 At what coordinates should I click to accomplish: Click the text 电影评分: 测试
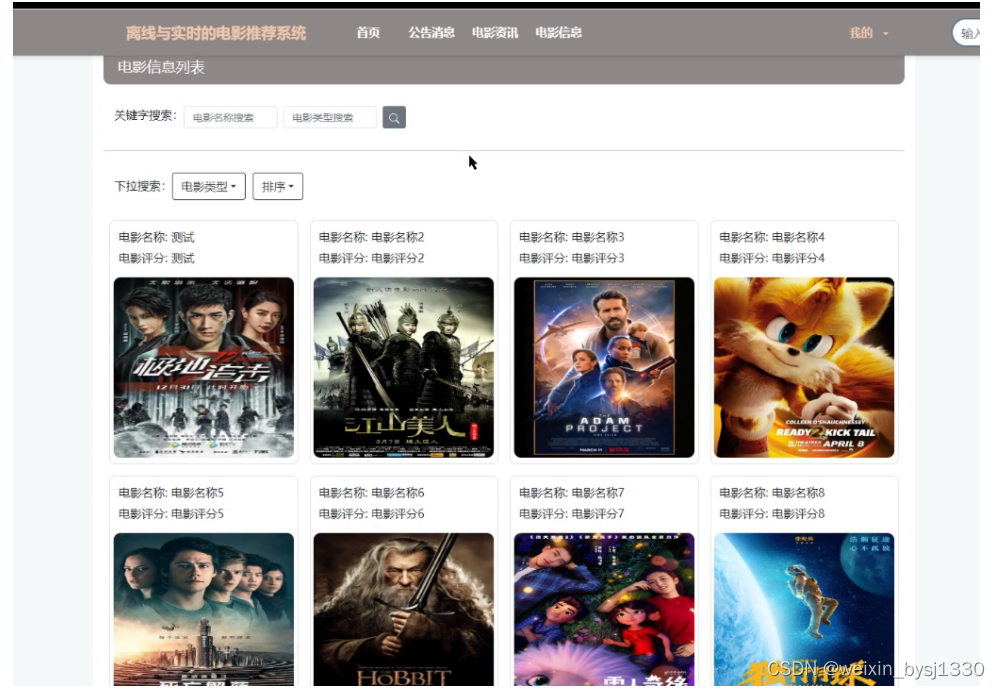pyautogui.click(x=156, y=258)
